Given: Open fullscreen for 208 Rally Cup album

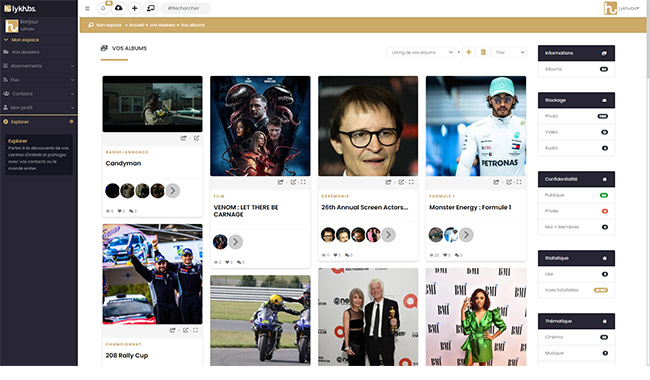Looking at the screenshot, I should [x=196, y=330].
